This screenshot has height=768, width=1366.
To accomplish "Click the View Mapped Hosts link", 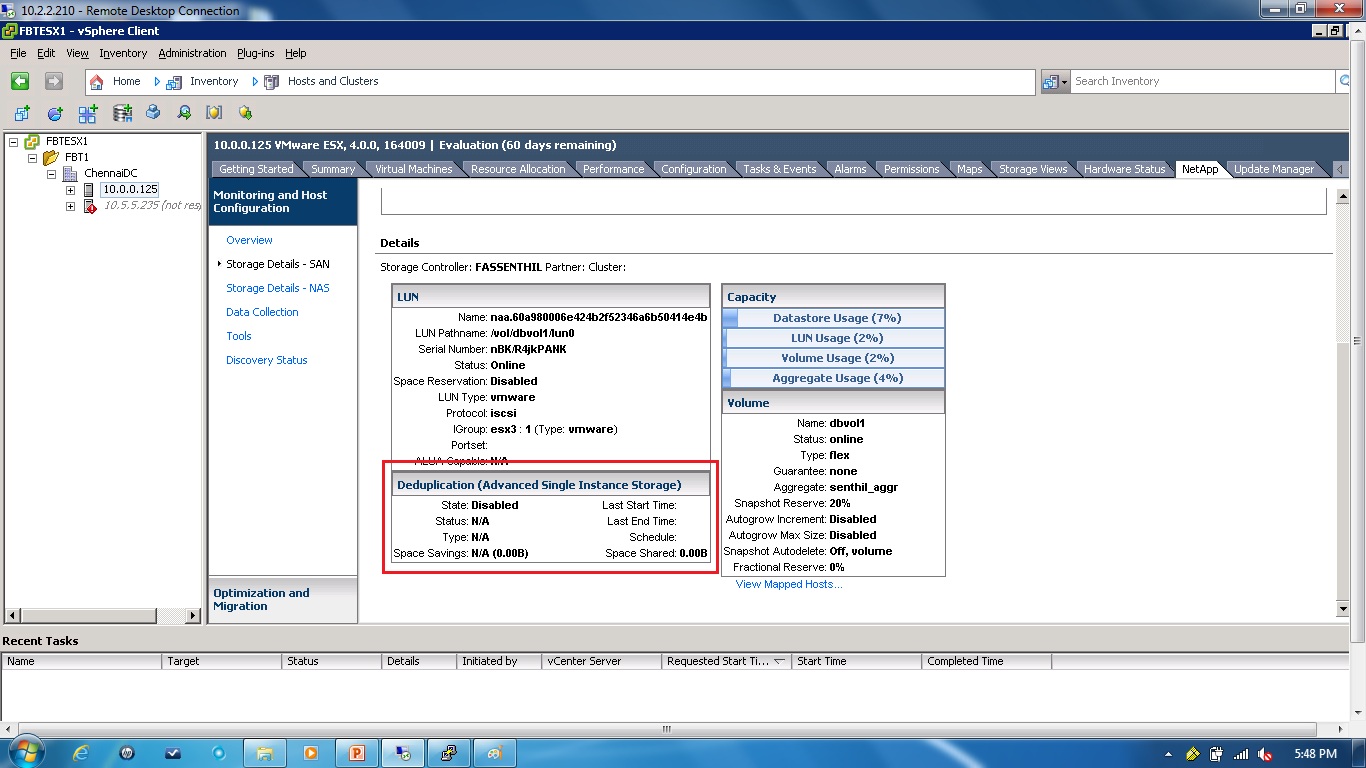I will point(788,584).
